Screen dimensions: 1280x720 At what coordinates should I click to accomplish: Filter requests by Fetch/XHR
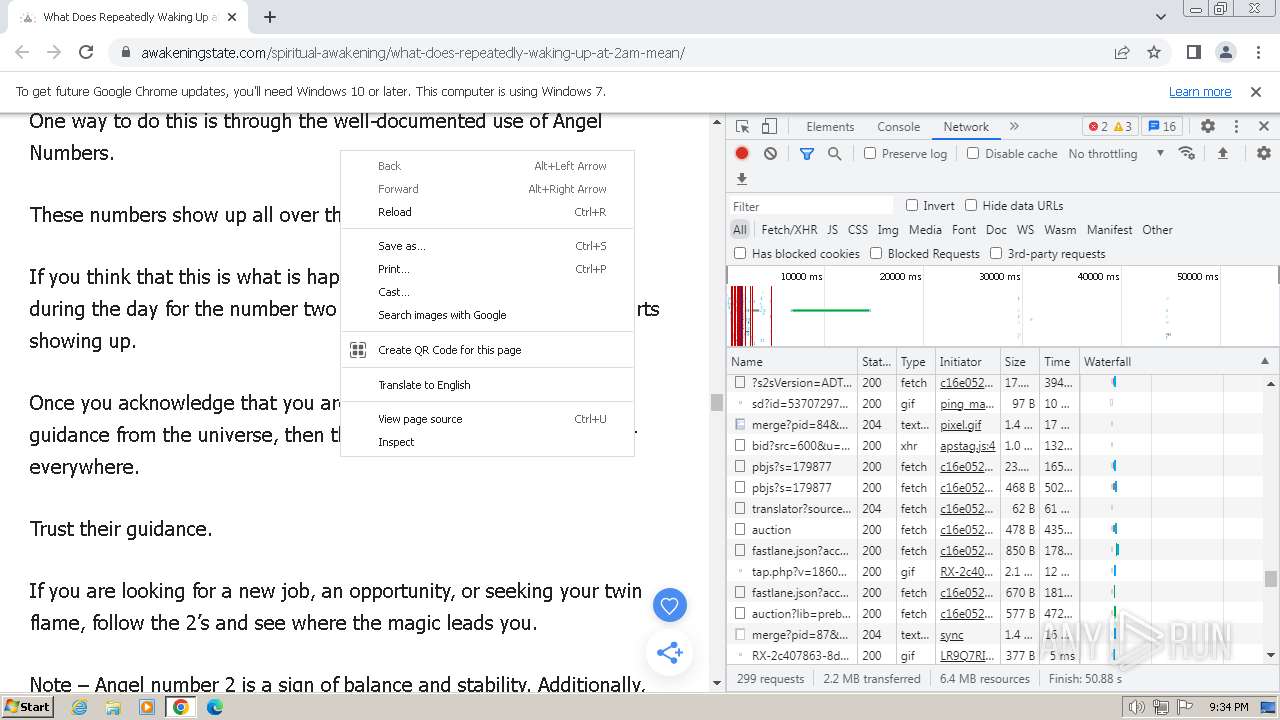tap(789, 230)
